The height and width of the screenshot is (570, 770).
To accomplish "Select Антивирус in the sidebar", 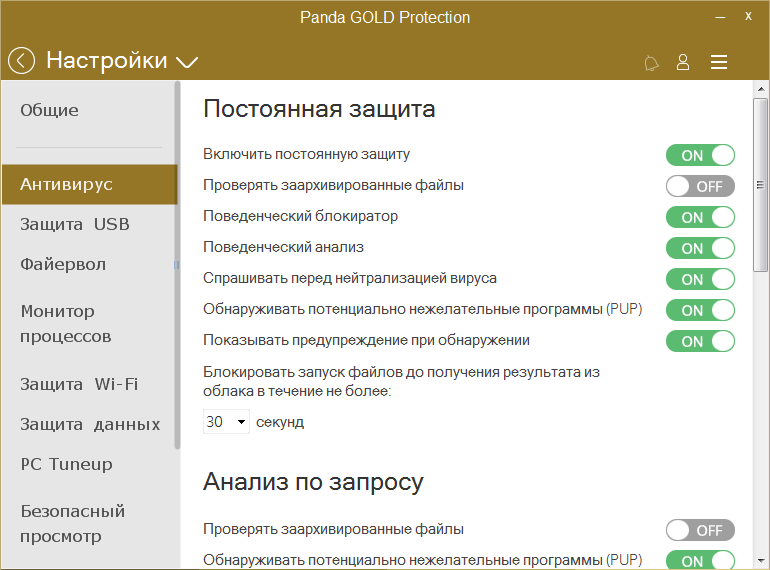I will click(x=89, y=185).
